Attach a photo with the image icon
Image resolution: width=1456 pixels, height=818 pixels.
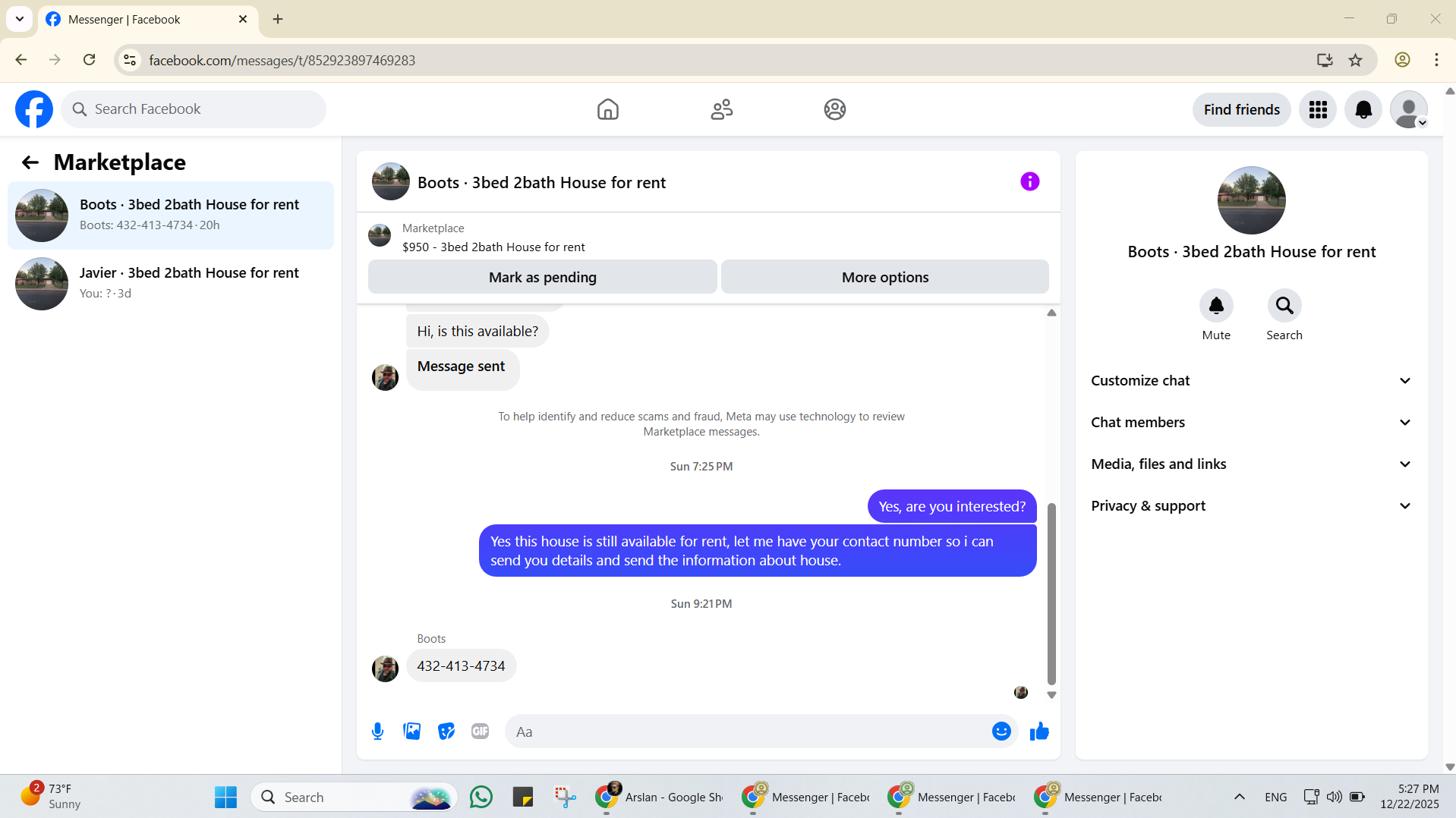411,731
